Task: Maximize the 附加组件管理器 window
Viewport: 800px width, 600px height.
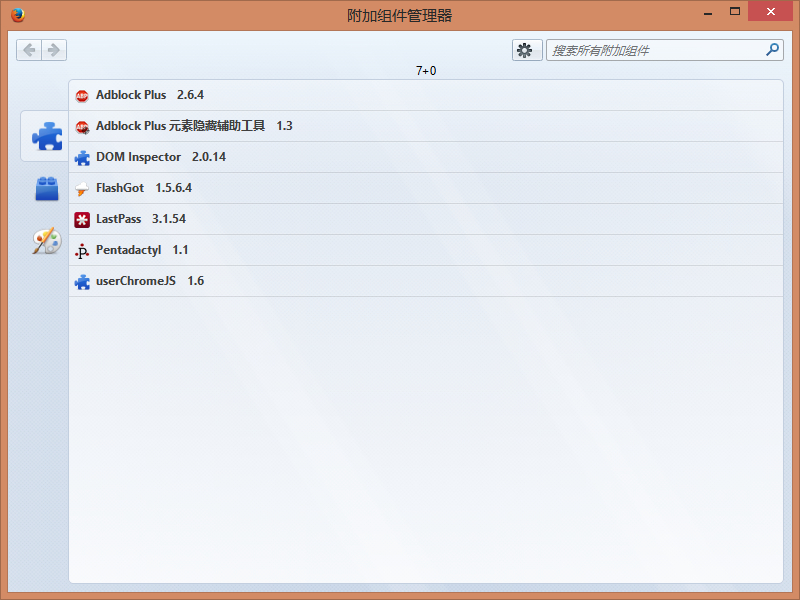Action: coord(735,11)
